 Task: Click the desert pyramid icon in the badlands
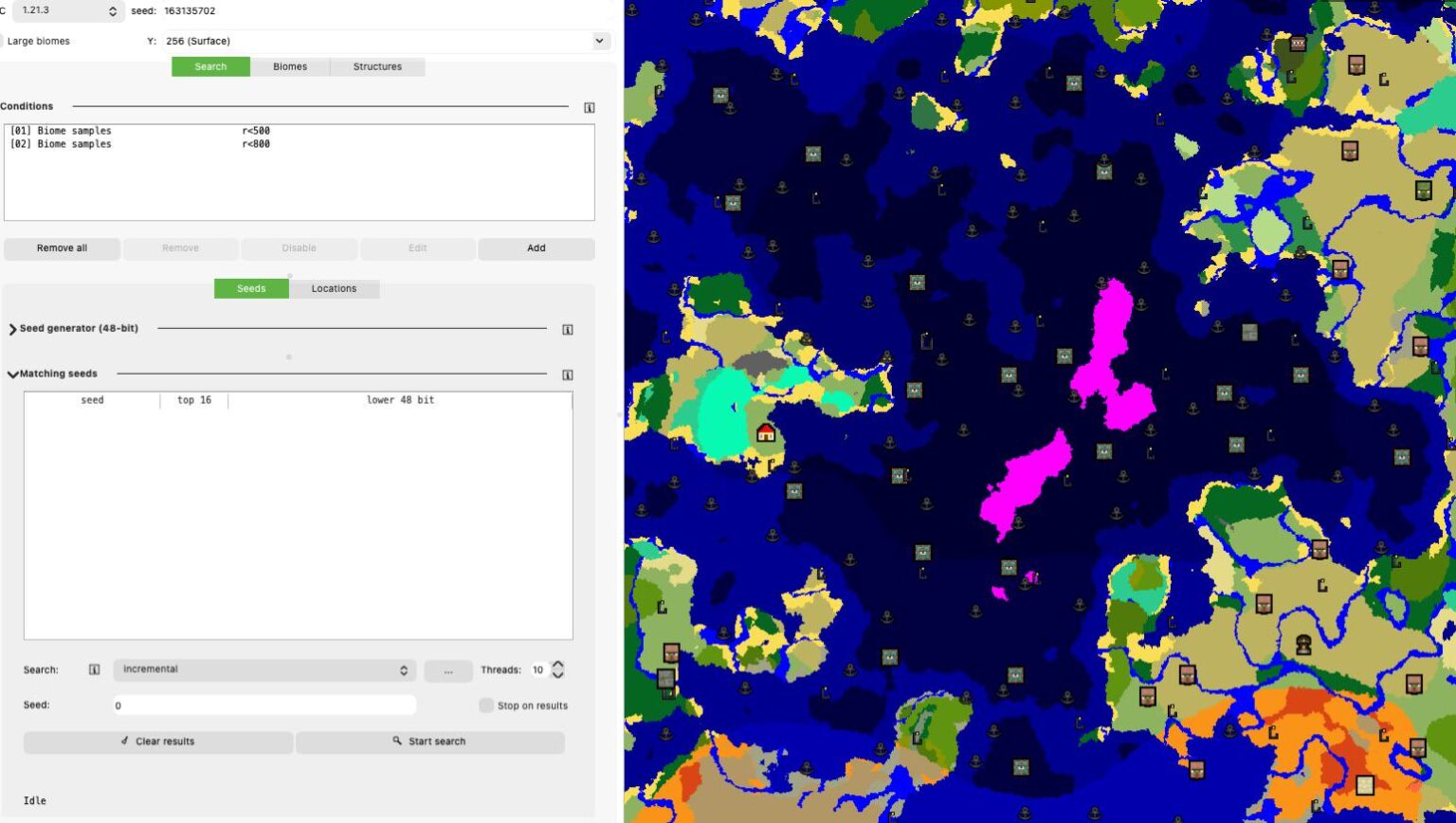click(x=1364, y=785)
